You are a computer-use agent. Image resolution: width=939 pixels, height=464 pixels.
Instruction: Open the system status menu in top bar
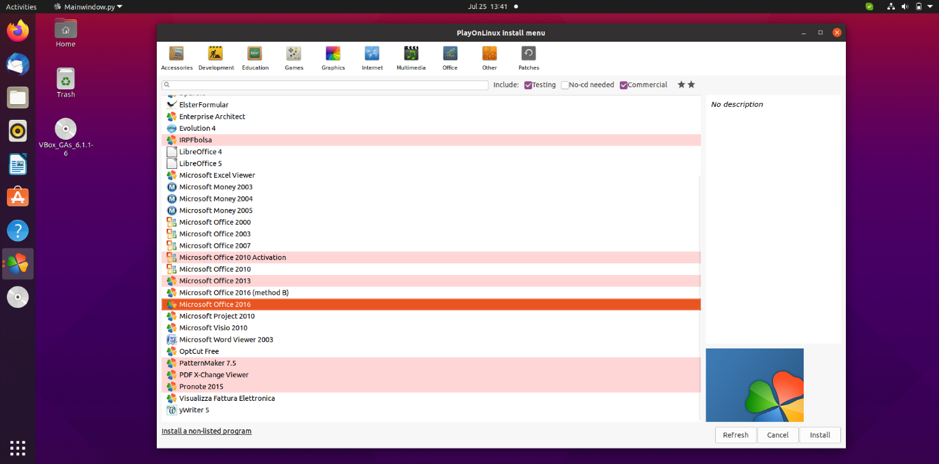(904, 7)
